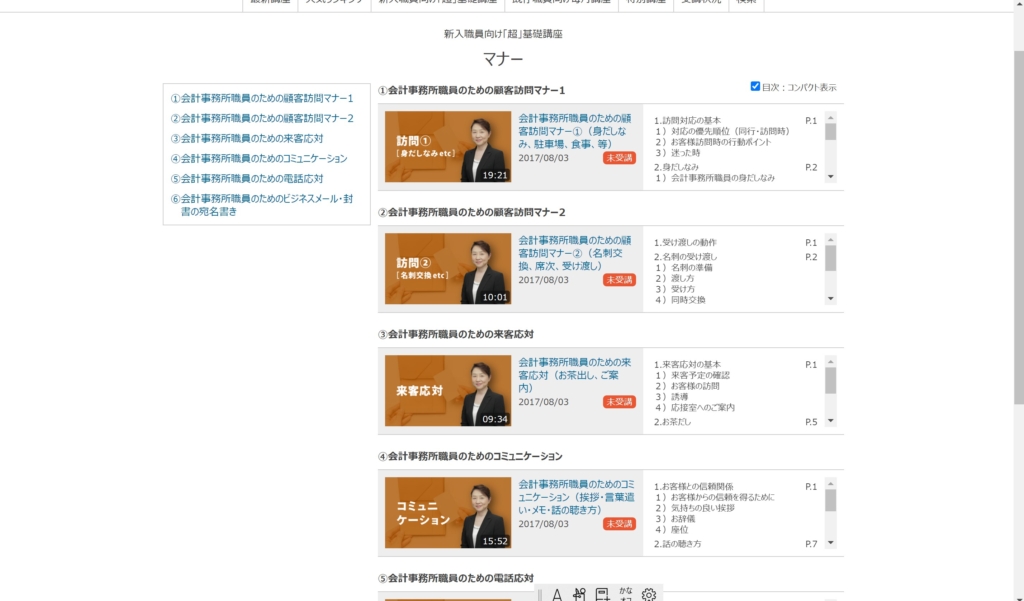Click P.7 page number beside 2.話の聴き方
The image size is (1024, 601).
click(x=811, y=544)
